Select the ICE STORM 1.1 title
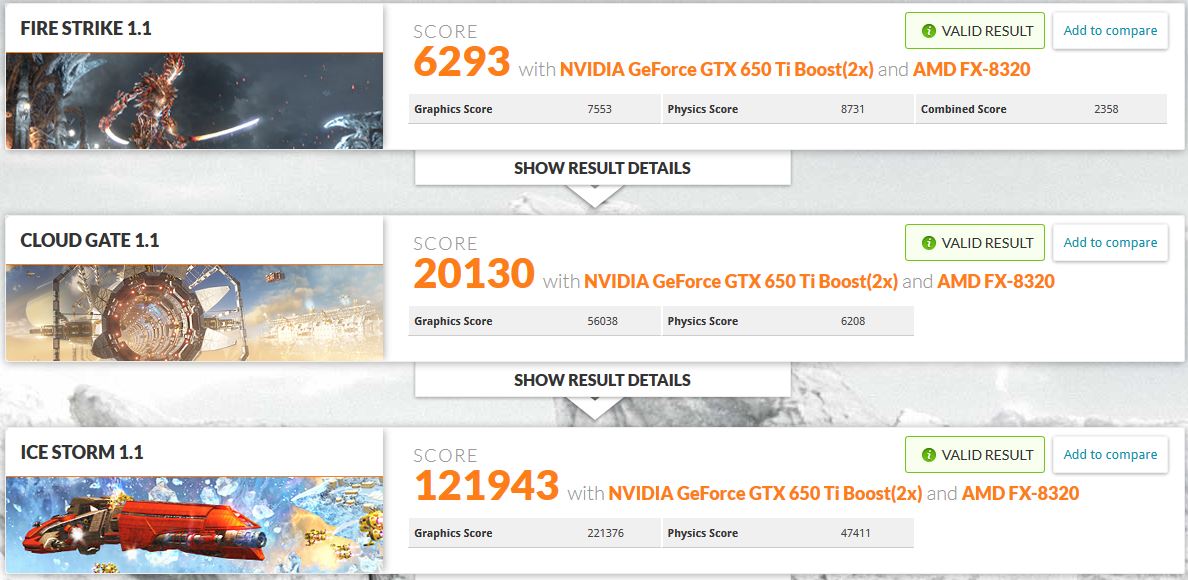 point(82,453)
